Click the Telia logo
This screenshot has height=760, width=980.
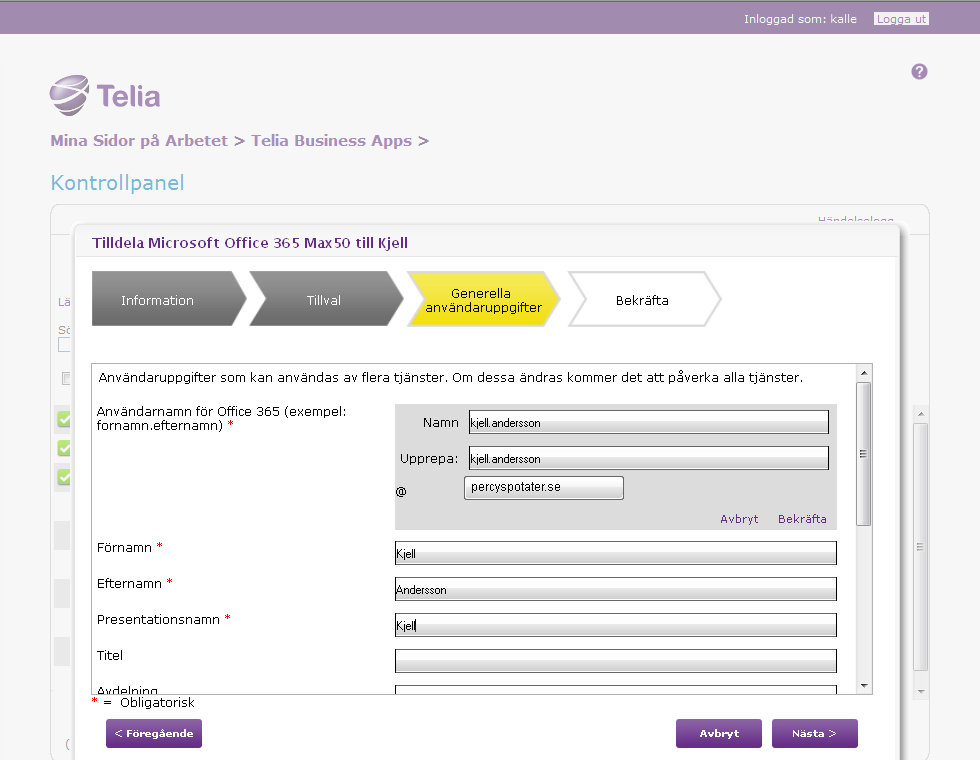pyautogui.click(x=105, y=96)
